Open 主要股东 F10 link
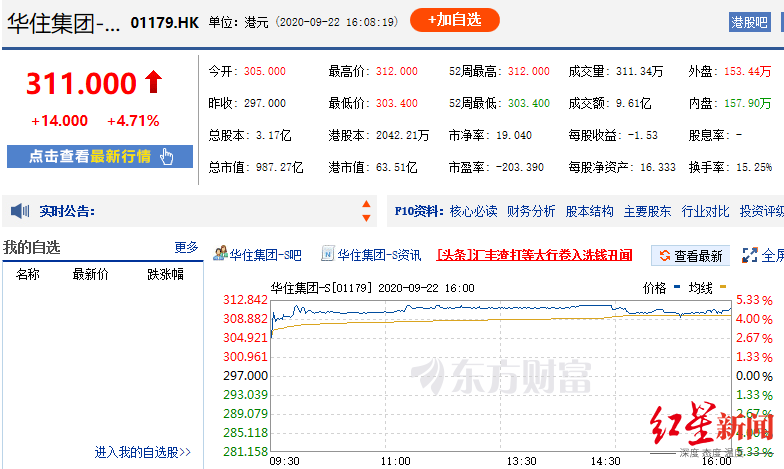 [x=648, y=211]
